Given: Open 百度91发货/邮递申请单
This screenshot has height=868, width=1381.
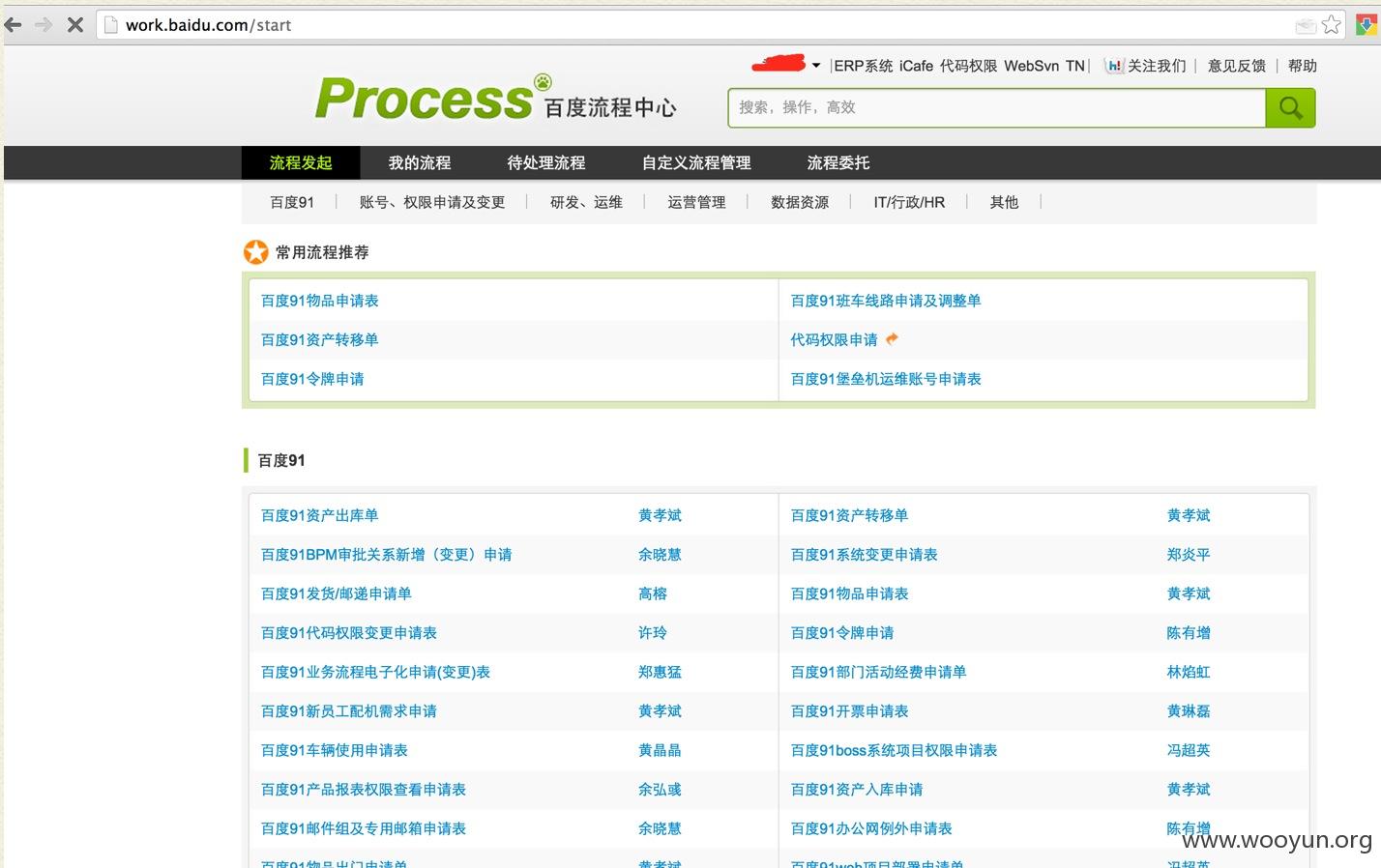Looking at the screenshot, I should (x=337, y=593).
